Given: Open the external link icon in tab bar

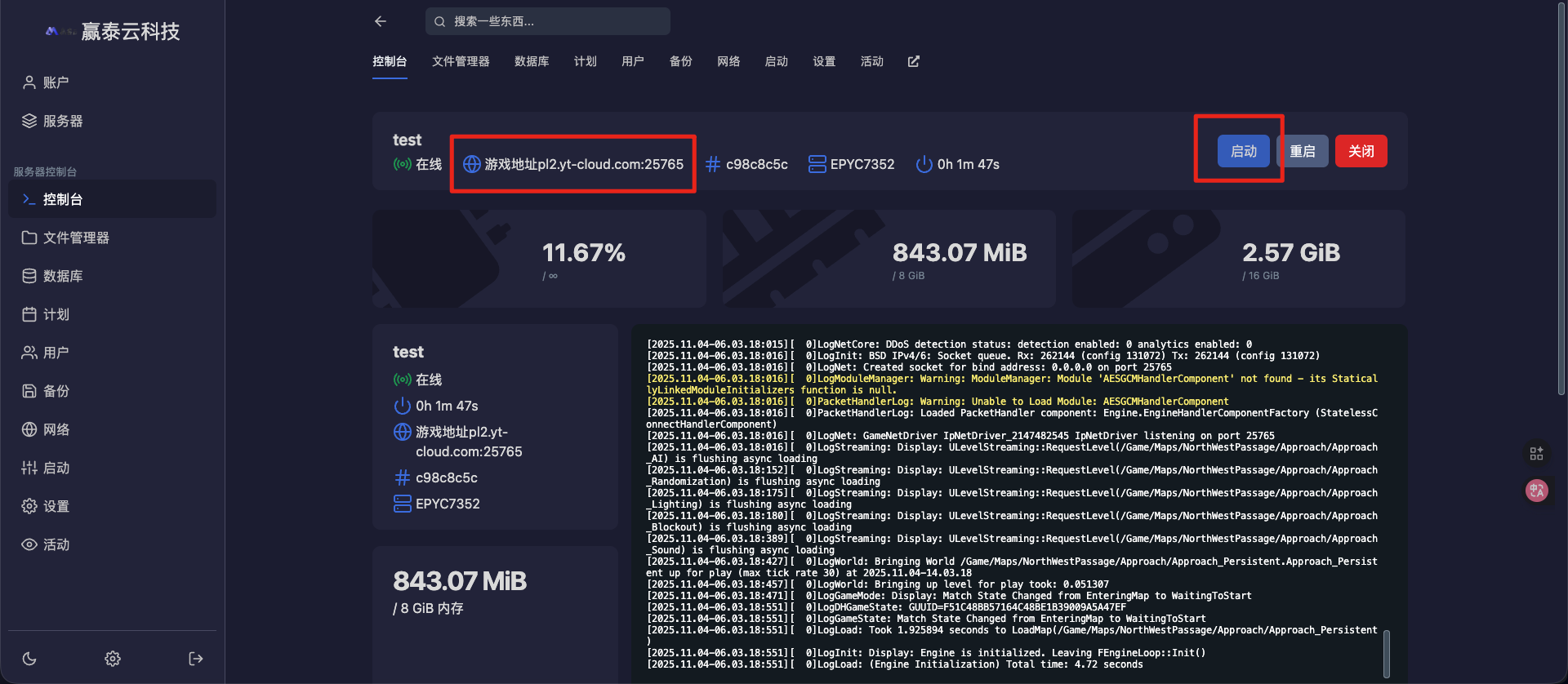Looking at the screenshot, I should coord(913,61).
